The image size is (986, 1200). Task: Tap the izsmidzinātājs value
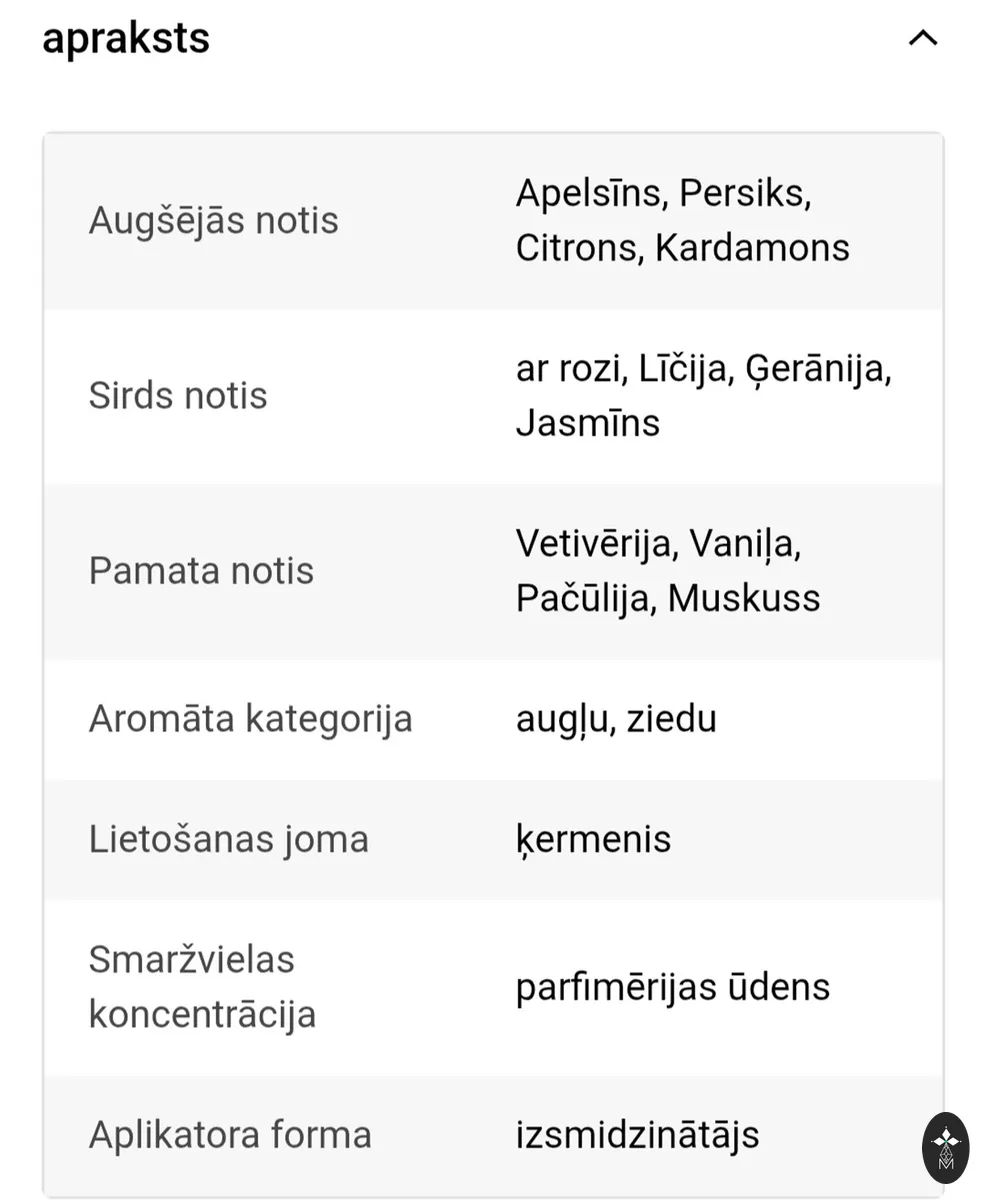(x=637, y=1135)
